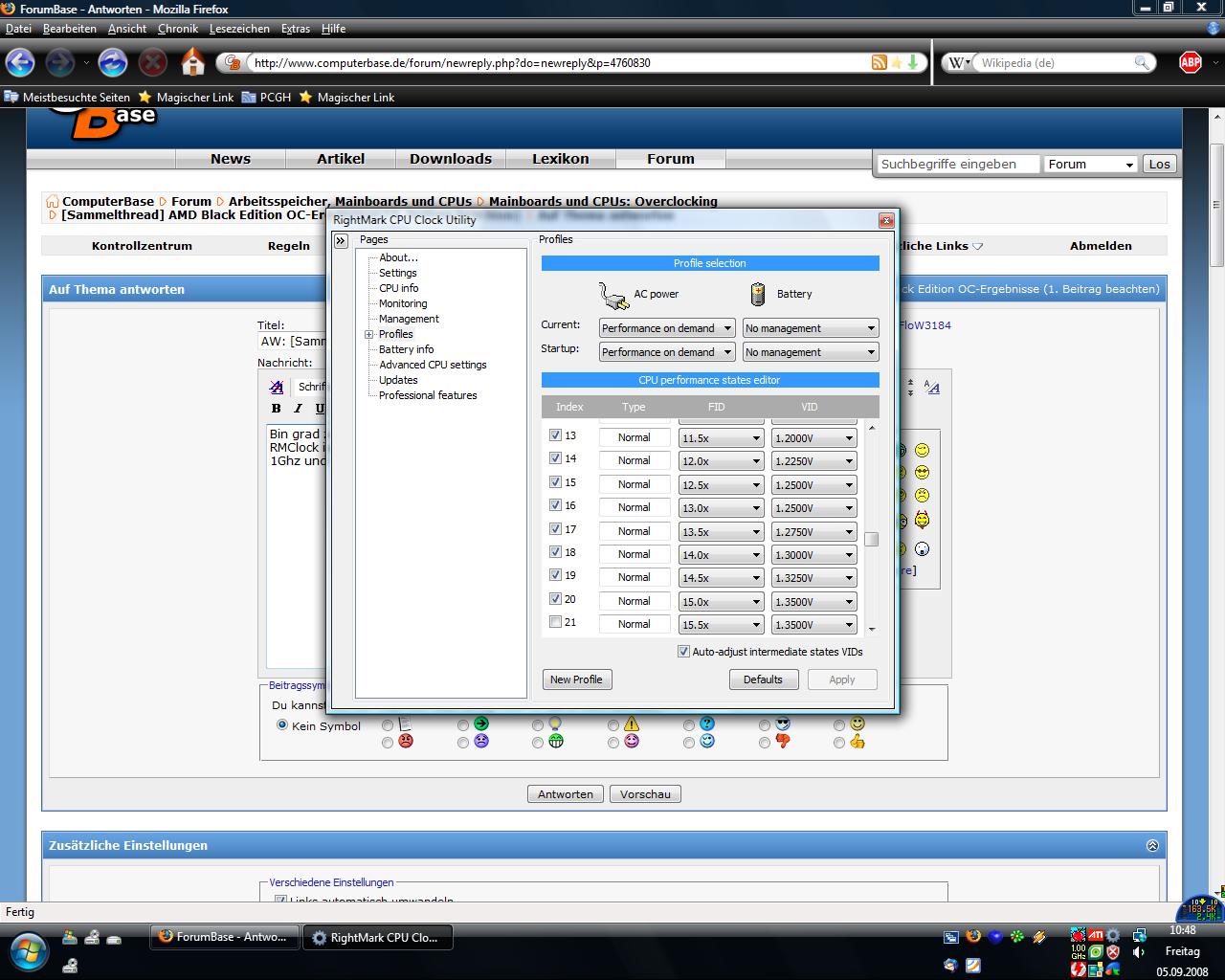Open the Extras menu
This screenshot has height=980, width=1225.
[296, 29]
